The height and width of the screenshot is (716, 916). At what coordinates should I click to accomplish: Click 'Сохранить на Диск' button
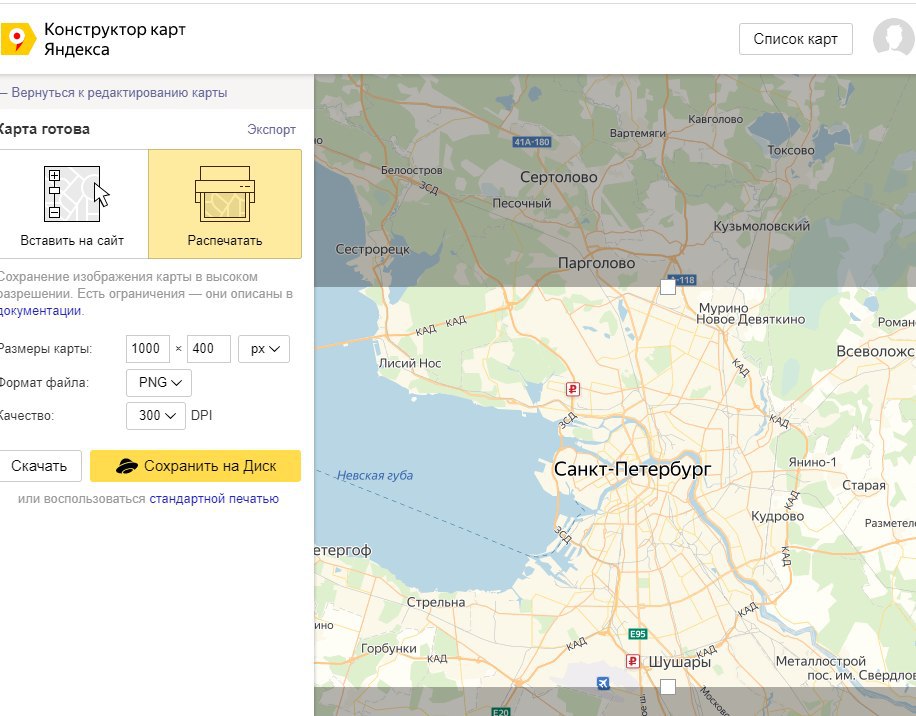196,466
